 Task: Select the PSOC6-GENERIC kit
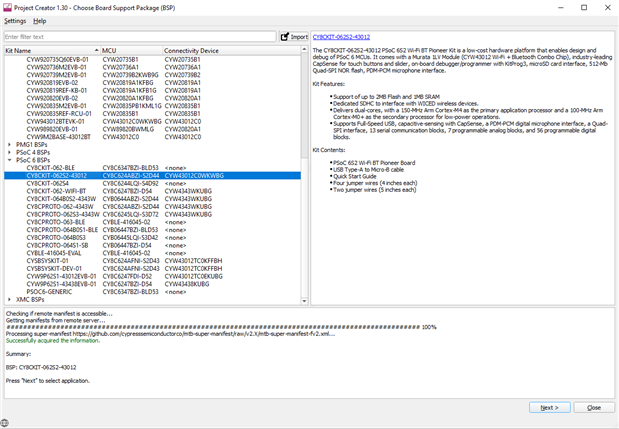tap(152, 292)
